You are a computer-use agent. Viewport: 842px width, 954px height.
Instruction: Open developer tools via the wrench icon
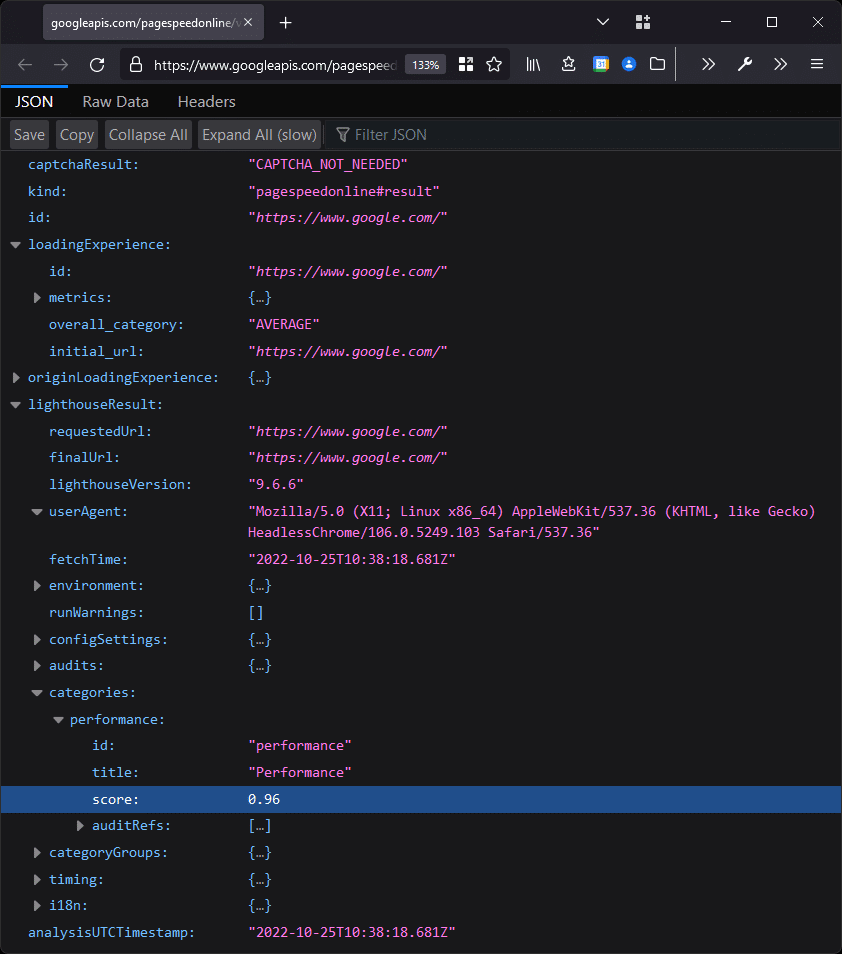click(744, 64)
